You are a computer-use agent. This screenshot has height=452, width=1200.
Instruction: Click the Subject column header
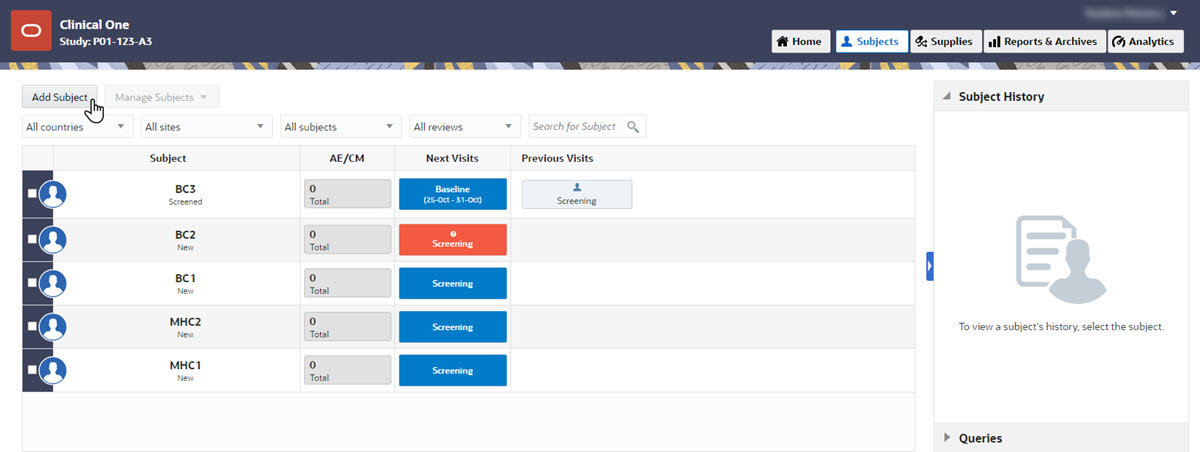[x=168, y=158]
